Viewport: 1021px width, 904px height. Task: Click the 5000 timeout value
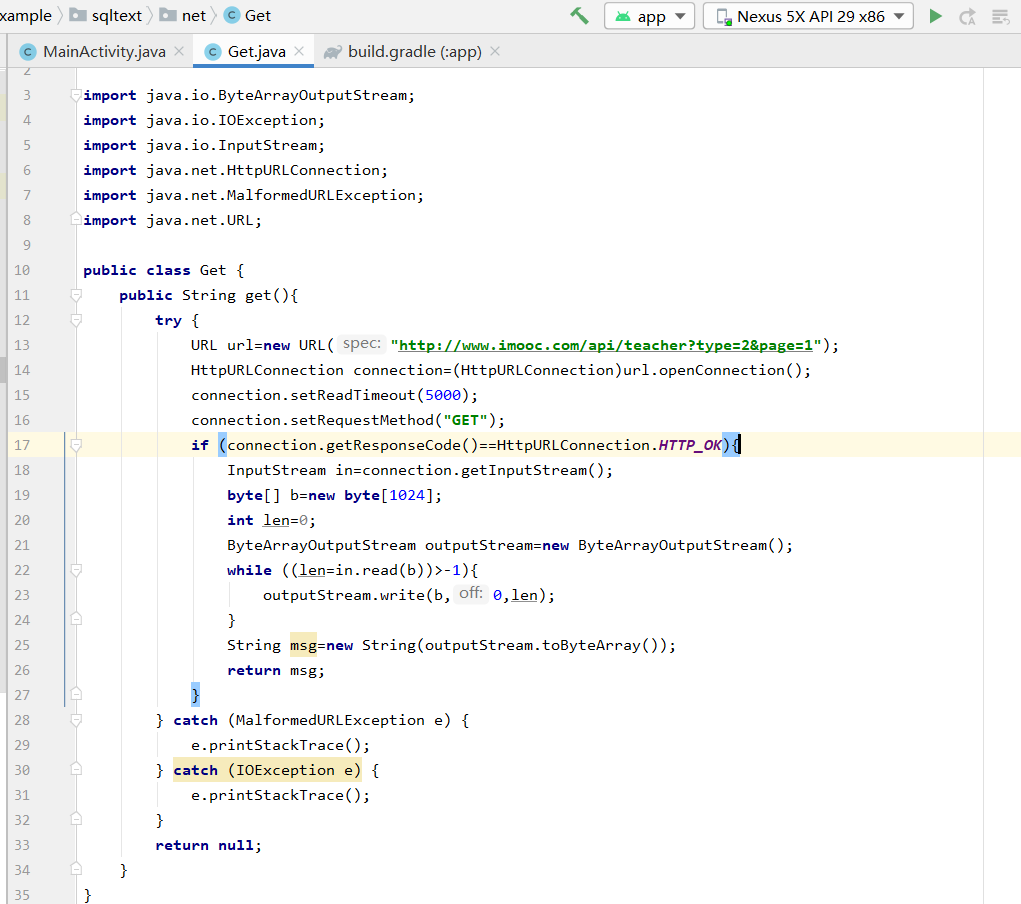443,395
